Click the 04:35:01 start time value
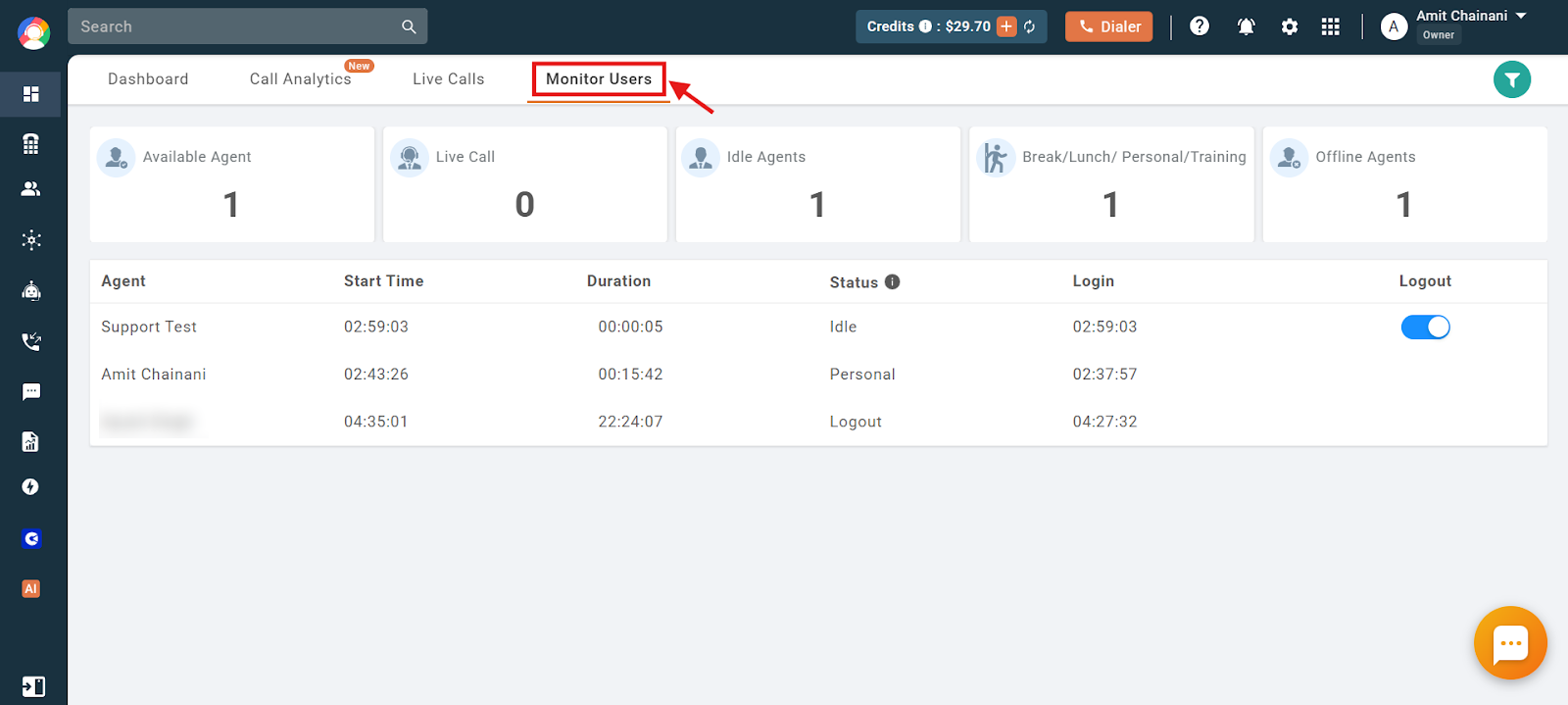This screenshot has height=705, width=1568. point(375,422)
